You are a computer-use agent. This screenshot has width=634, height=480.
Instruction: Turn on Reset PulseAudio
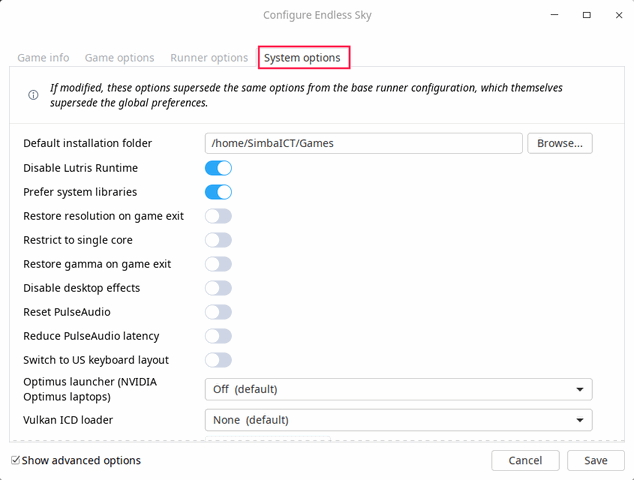[x=218, y=312]
